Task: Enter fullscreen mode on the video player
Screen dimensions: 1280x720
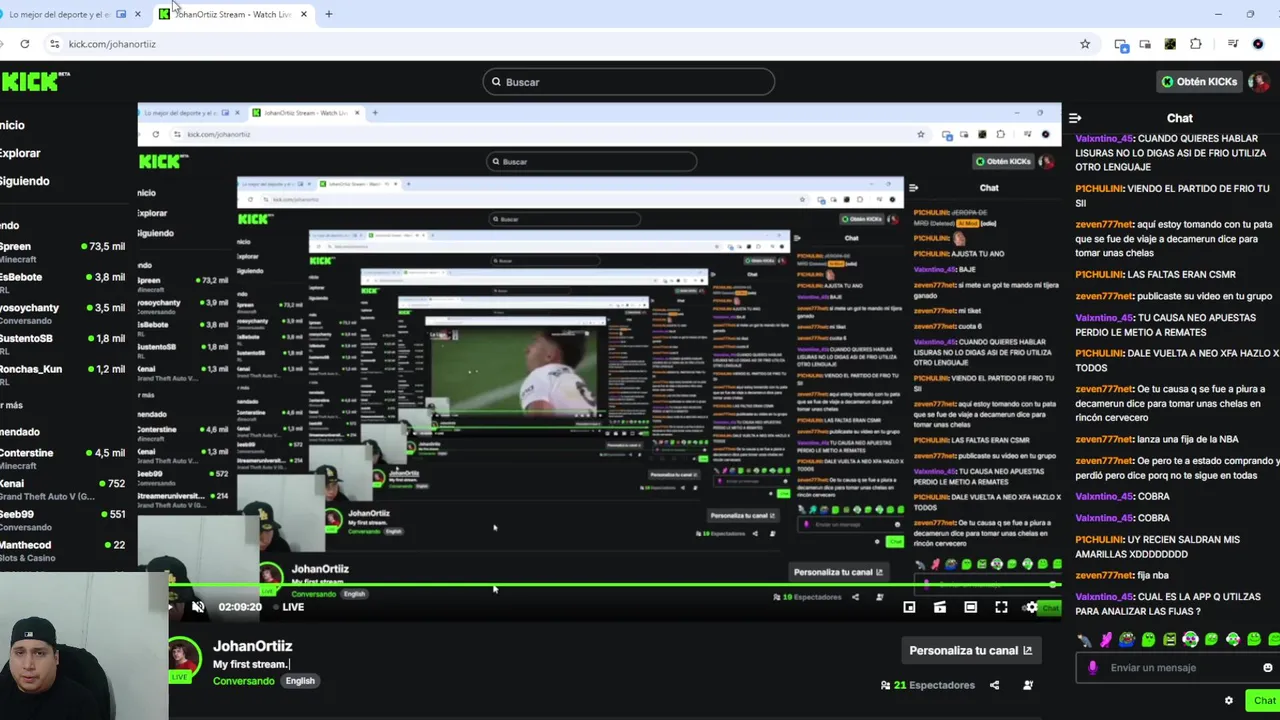Action: [1001, 607]
